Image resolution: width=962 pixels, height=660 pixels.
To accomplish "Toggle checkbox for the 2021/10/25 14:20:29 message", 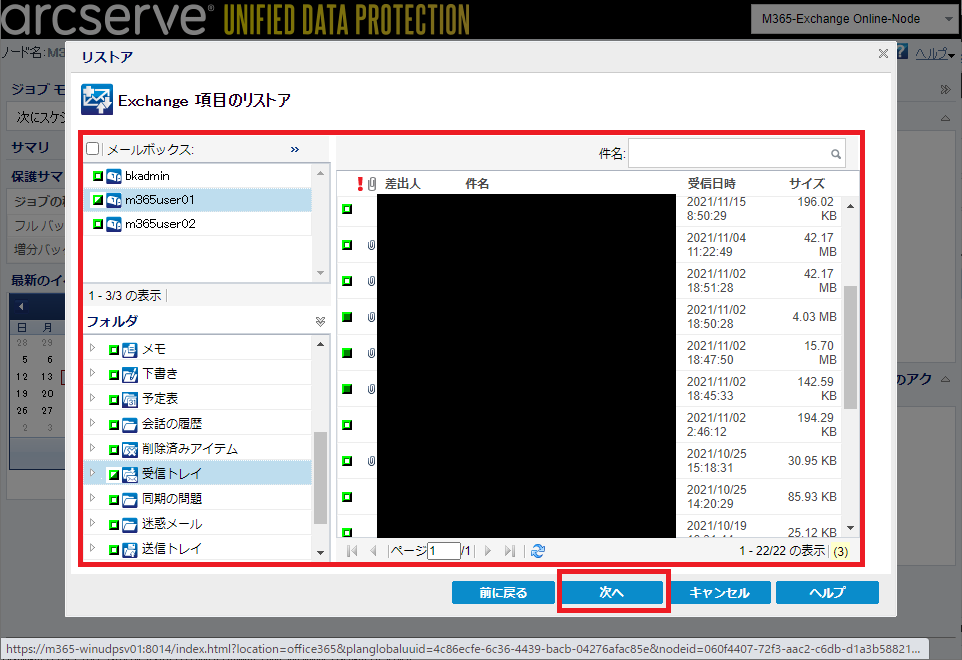I will pos(347,497).
